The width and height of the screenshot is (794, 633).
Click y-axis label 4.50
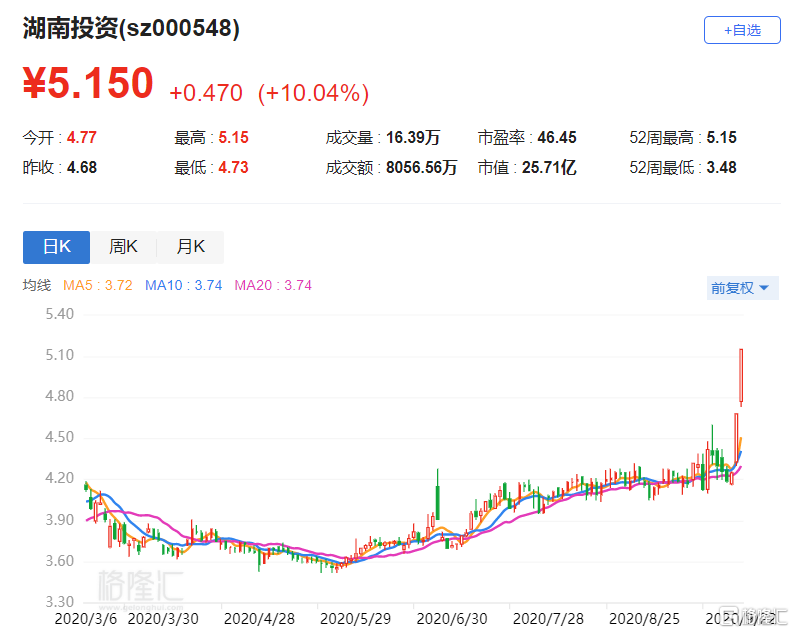[60, 437]
